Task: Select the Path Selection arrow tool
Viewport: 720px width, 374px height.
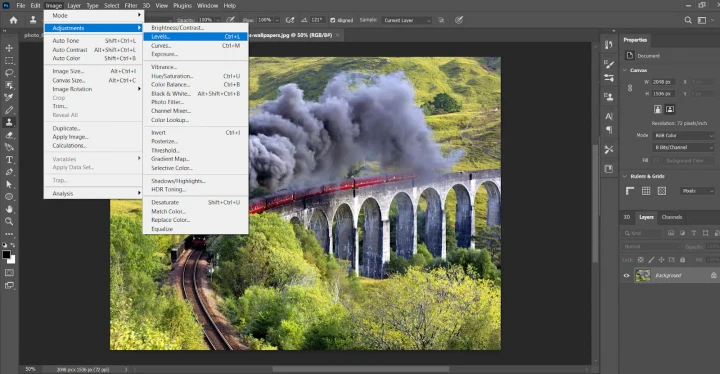Action: tap(9, 184)
